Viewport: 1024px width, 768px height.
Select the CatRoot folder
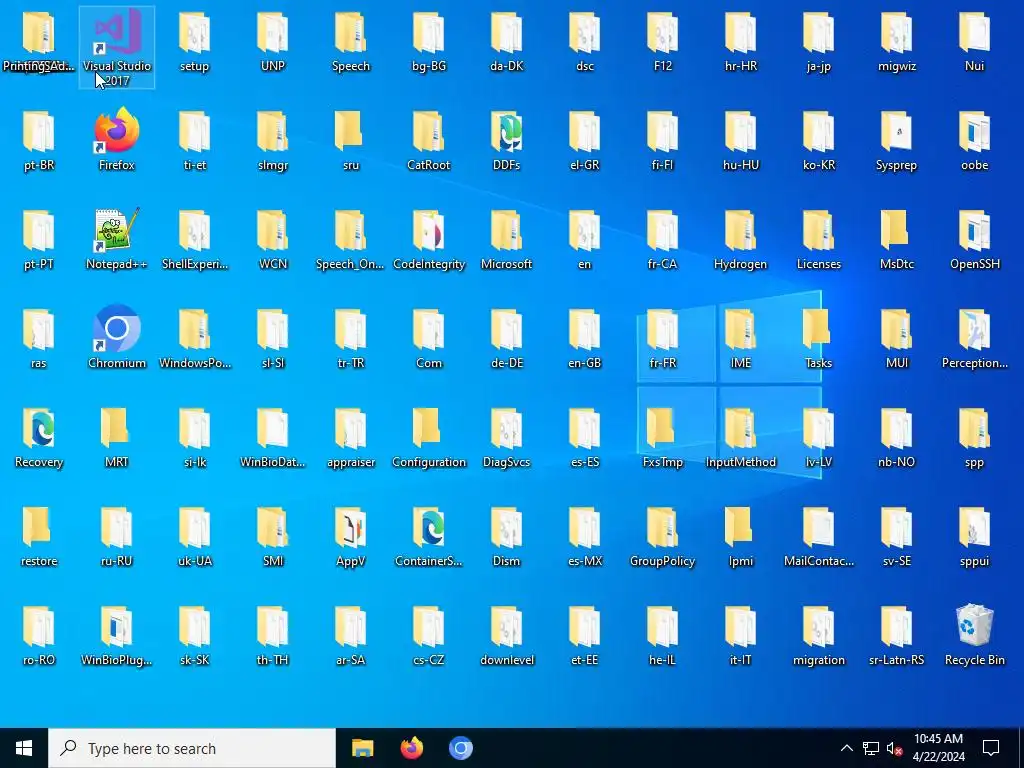(x=429, y=140)
